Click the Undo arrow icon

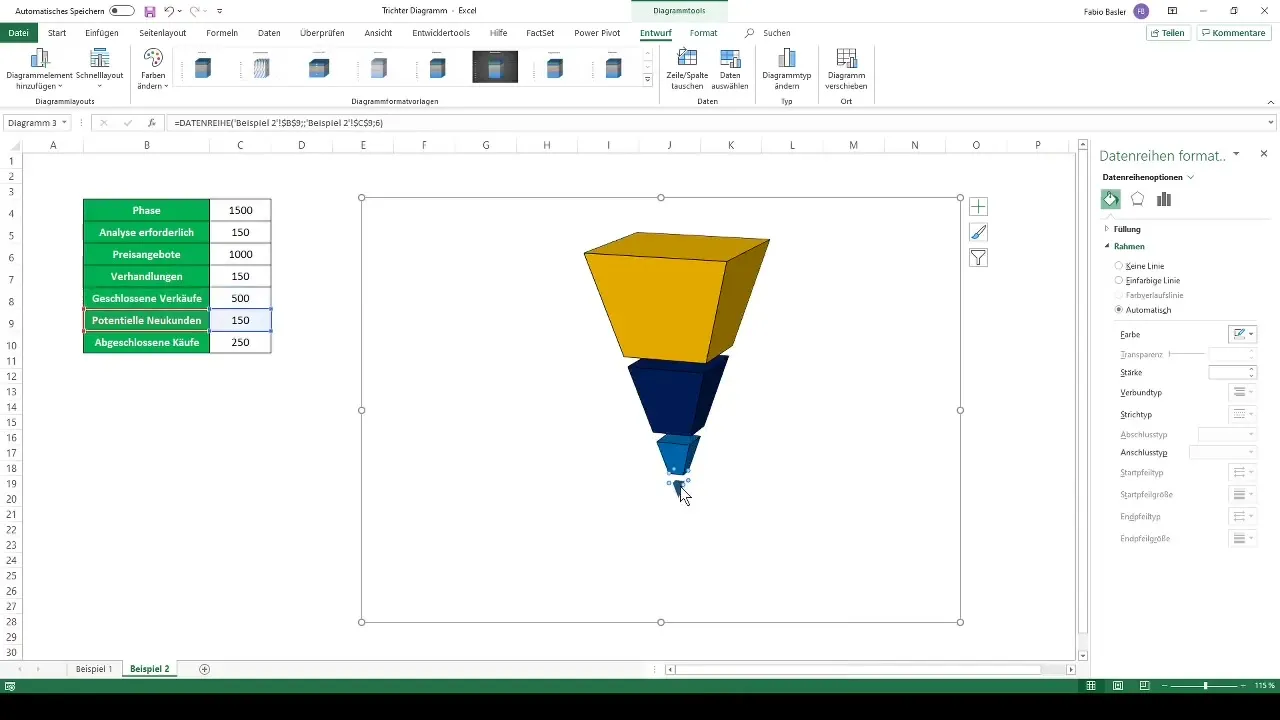pos(169,11)
